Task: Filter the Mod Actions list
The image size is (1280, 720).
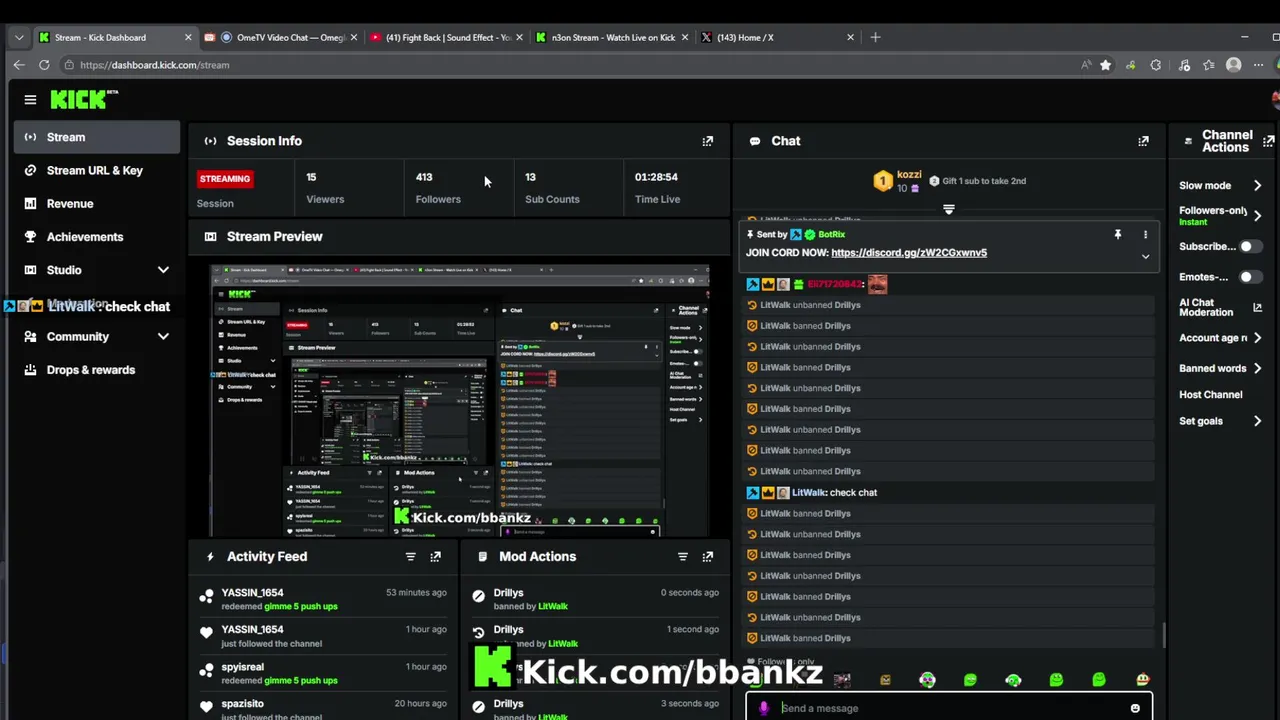Action: point(682,557)
